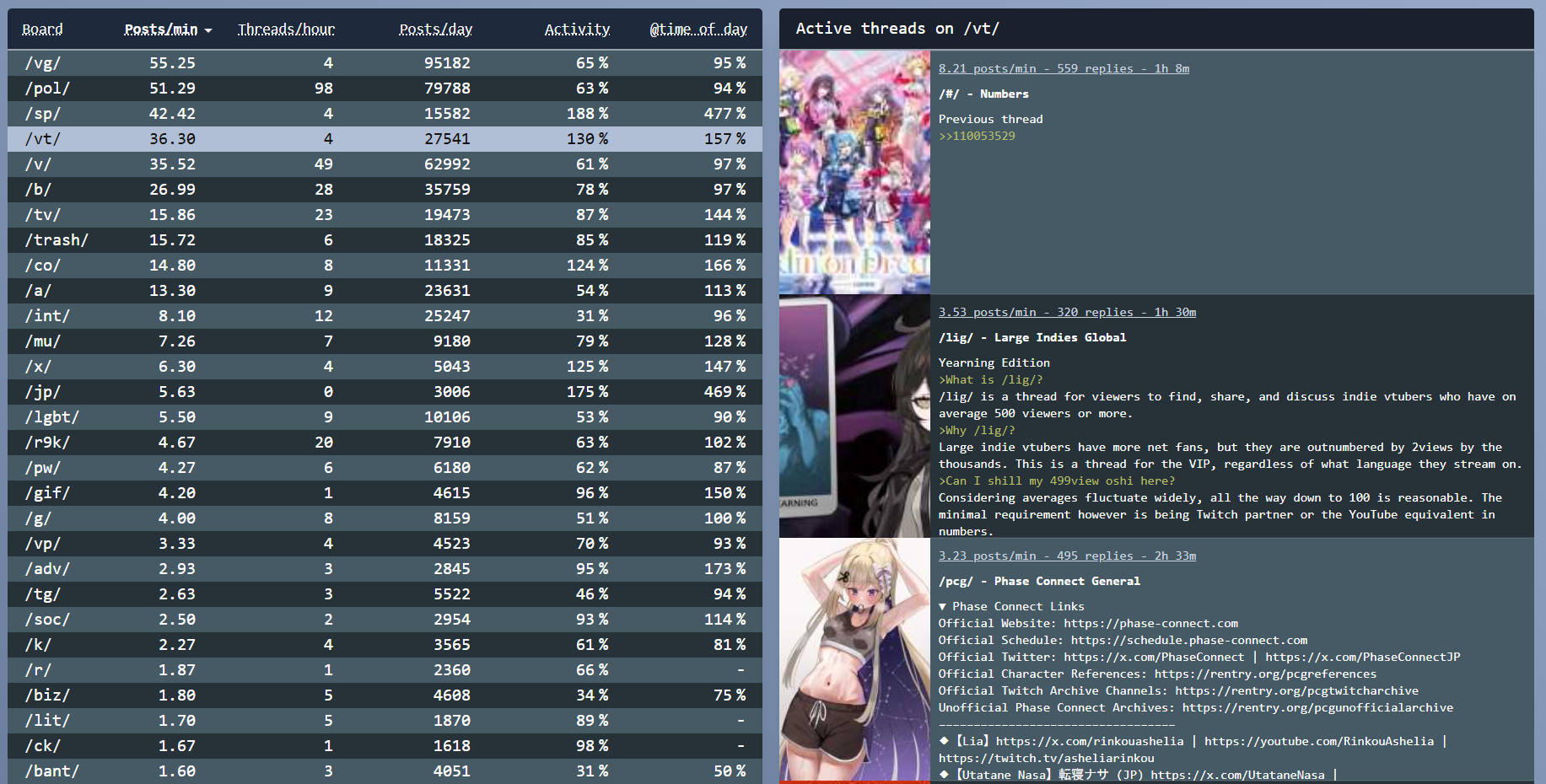Select the /pw/ board row

385,468
